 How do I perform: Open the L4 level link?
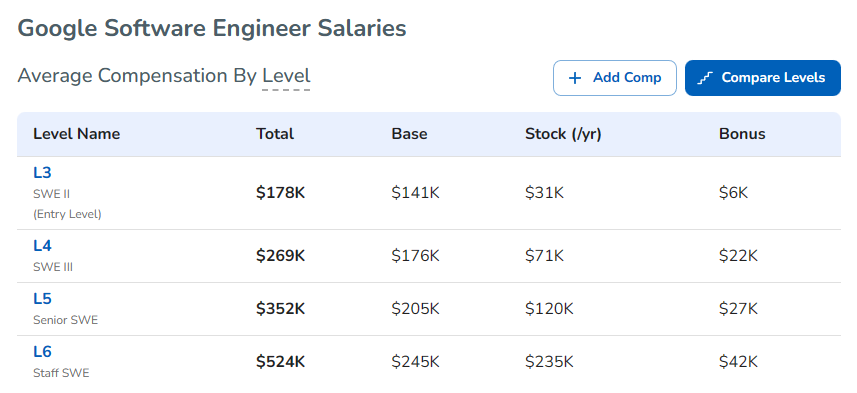(x=42, y=246)
